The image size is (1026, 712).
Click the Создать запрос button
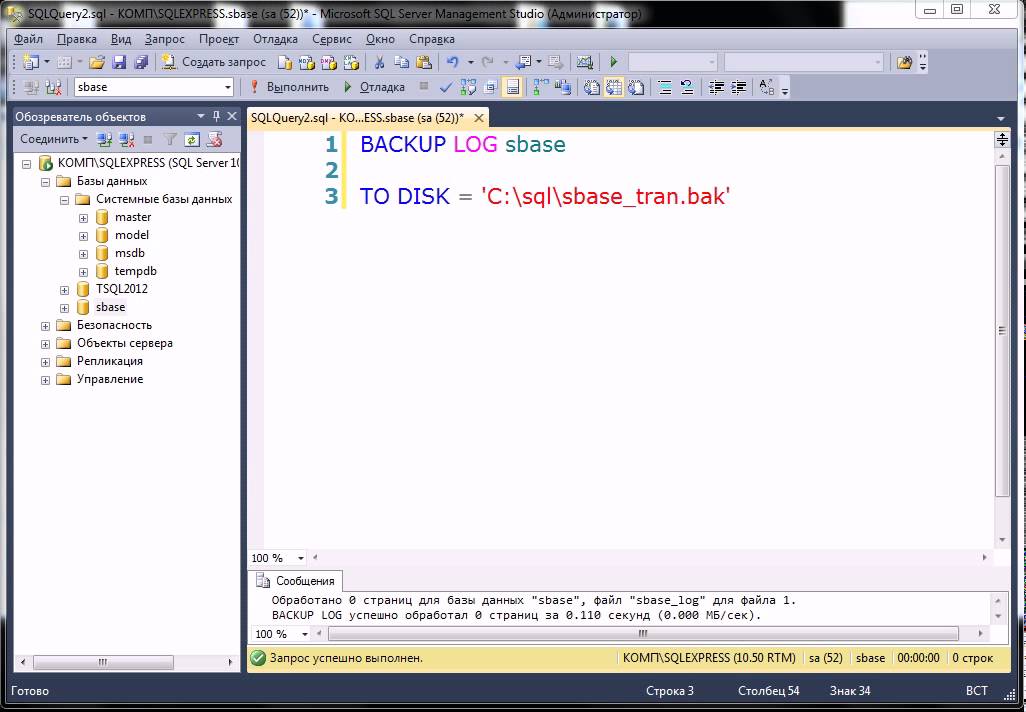pyautogui.click(x=214, y=62)
